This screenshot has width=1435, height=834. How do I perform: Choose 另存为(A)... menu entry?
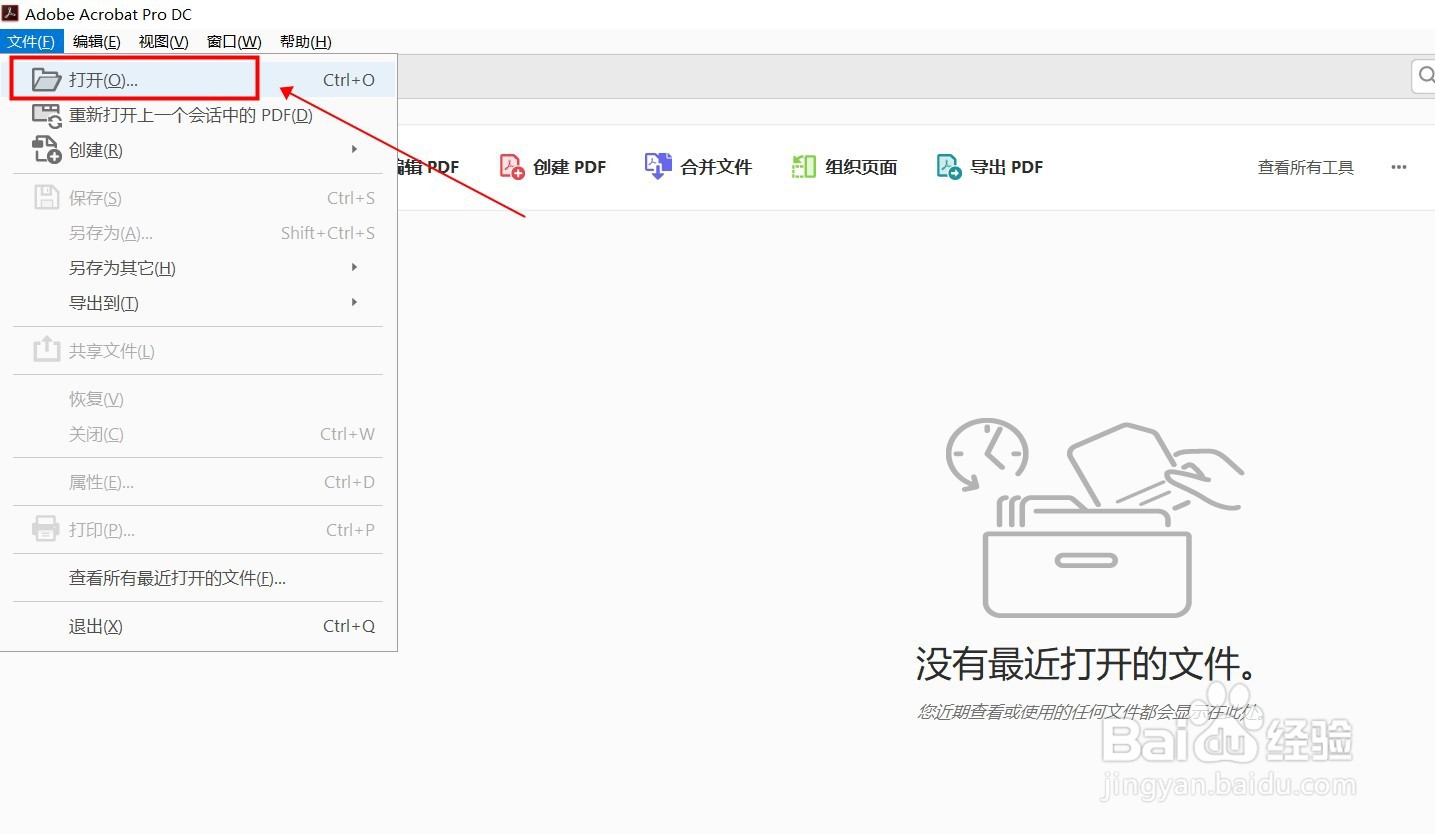[x=198, y=233]
